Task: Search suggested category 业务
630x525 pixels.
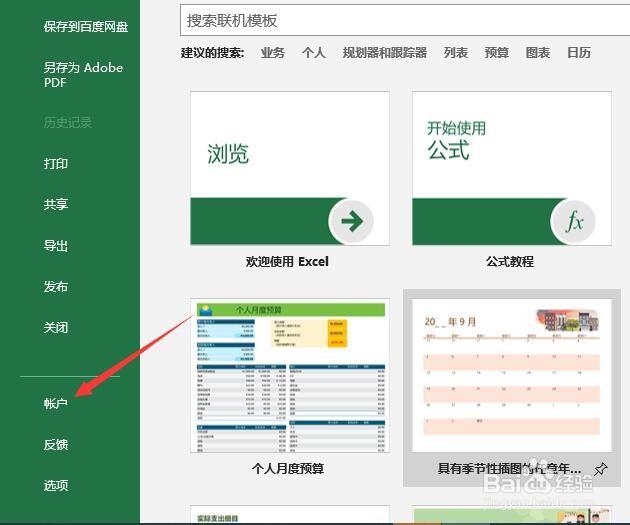Action: 273,53
